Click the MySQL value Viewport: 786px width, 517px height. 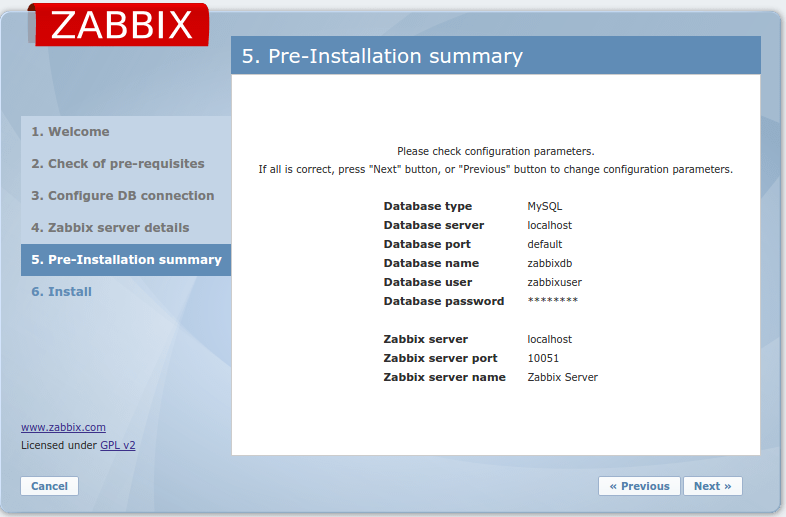(544, 206)
